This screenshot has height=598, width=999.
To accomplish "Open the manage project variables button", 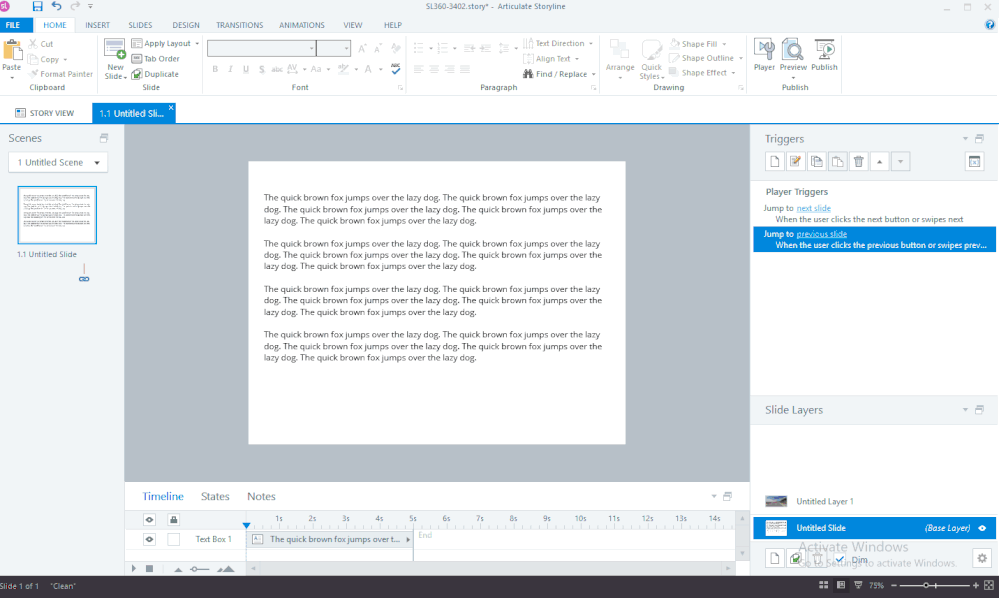I will point(974,162).
